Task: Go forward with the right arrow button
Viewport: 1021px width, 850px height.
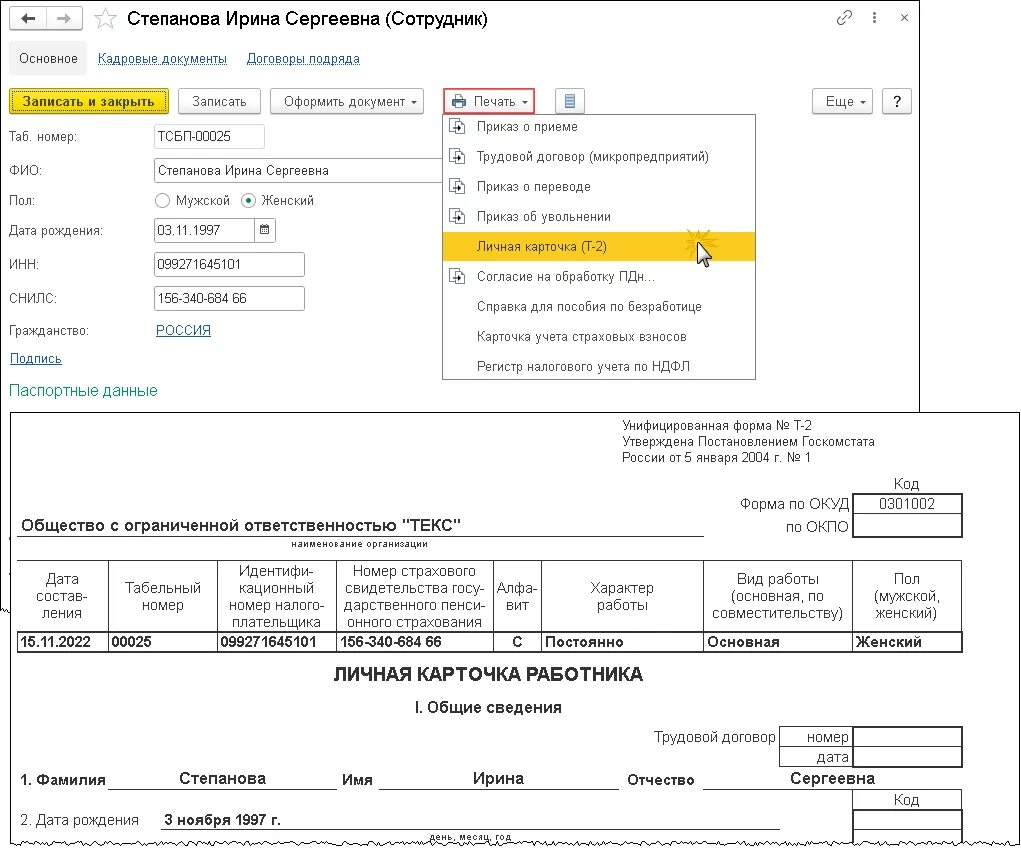Action: click(64, 19)
